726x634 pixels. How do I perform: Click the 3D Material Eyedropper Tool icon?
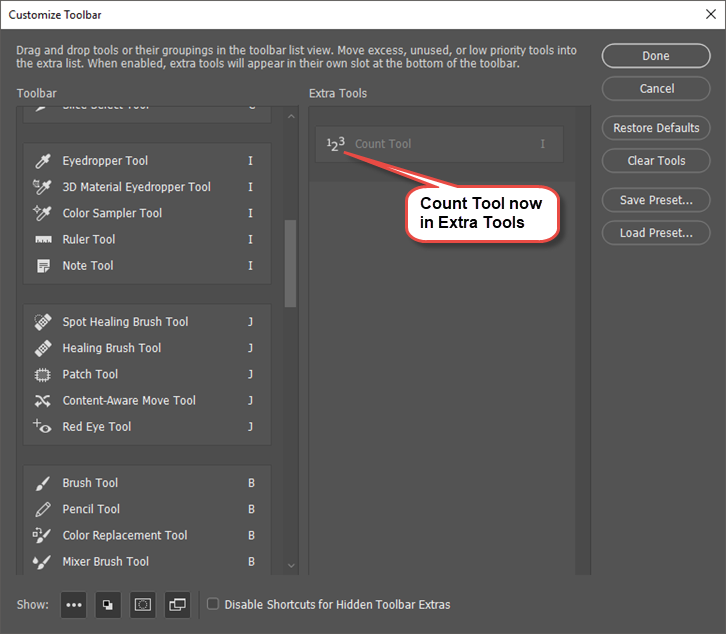click(x=42, y=187)
